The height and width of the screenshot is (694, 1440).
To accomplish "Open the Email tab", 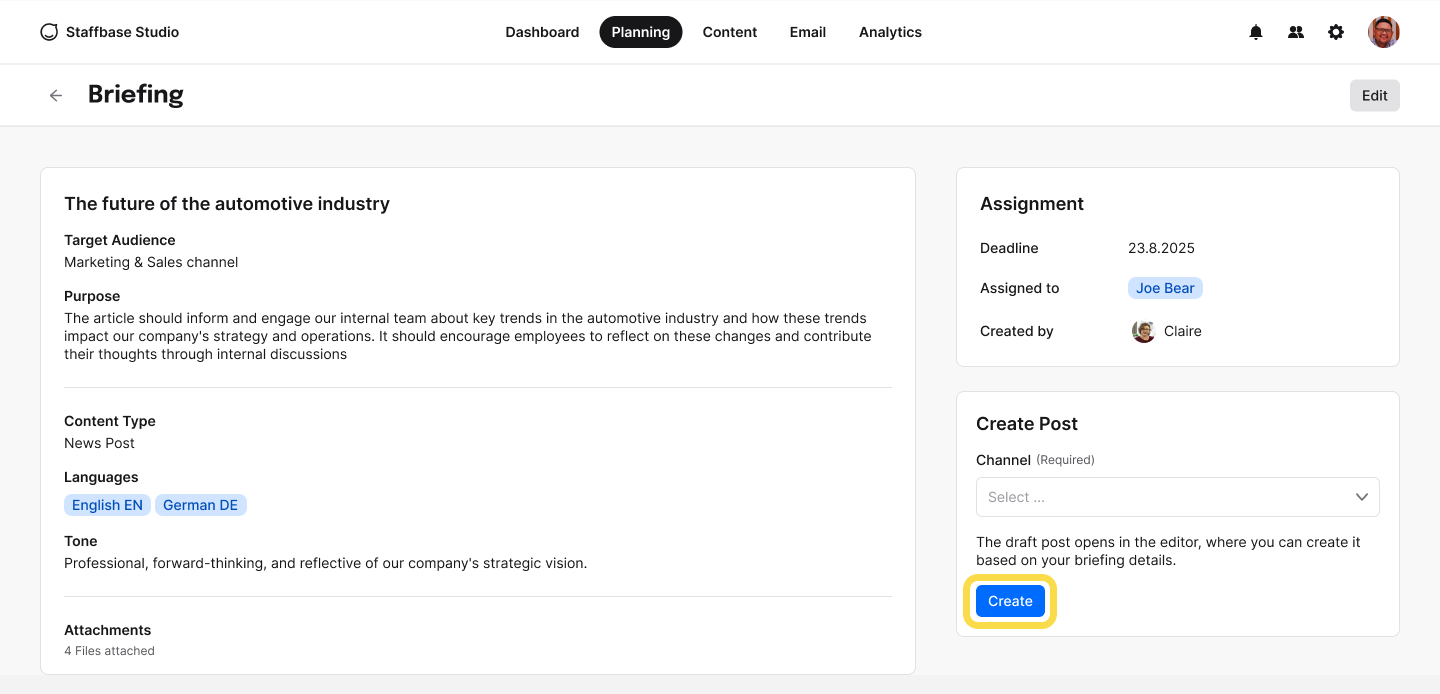I will [808, 32].
